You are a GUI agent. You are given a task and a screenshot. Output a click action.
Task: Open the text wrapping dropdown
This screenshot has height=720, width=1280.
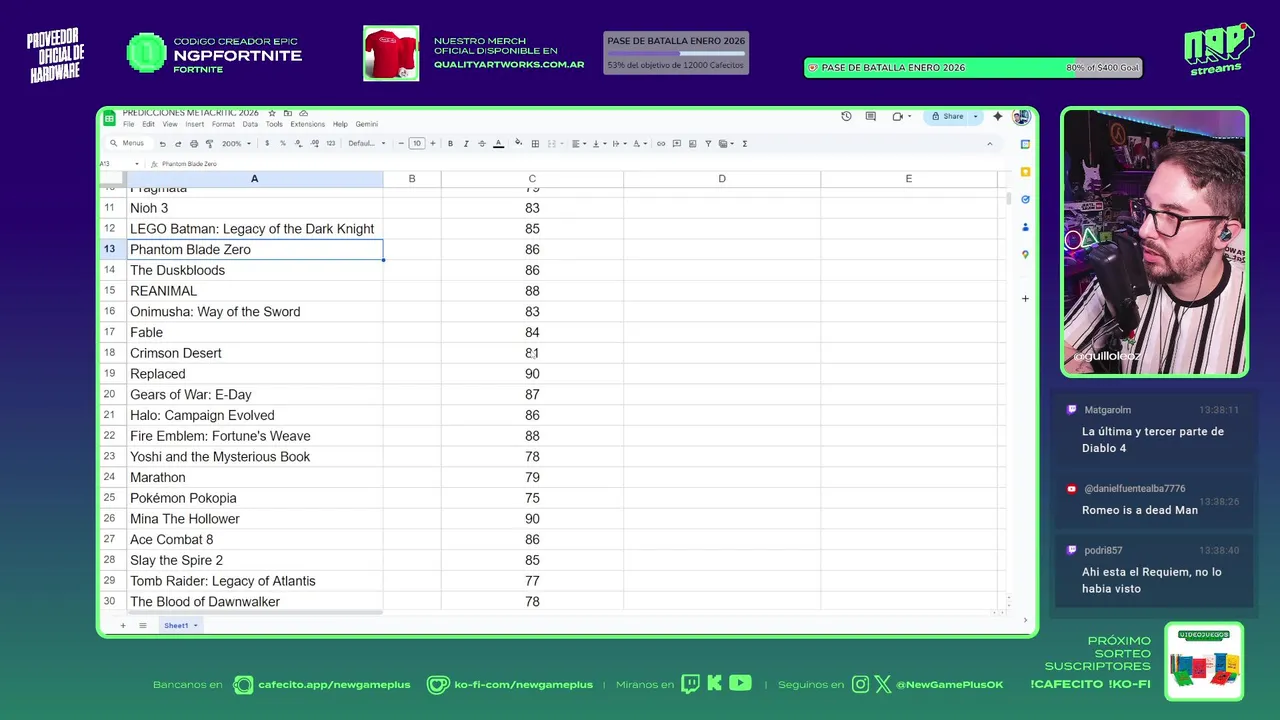coord(619,143)
